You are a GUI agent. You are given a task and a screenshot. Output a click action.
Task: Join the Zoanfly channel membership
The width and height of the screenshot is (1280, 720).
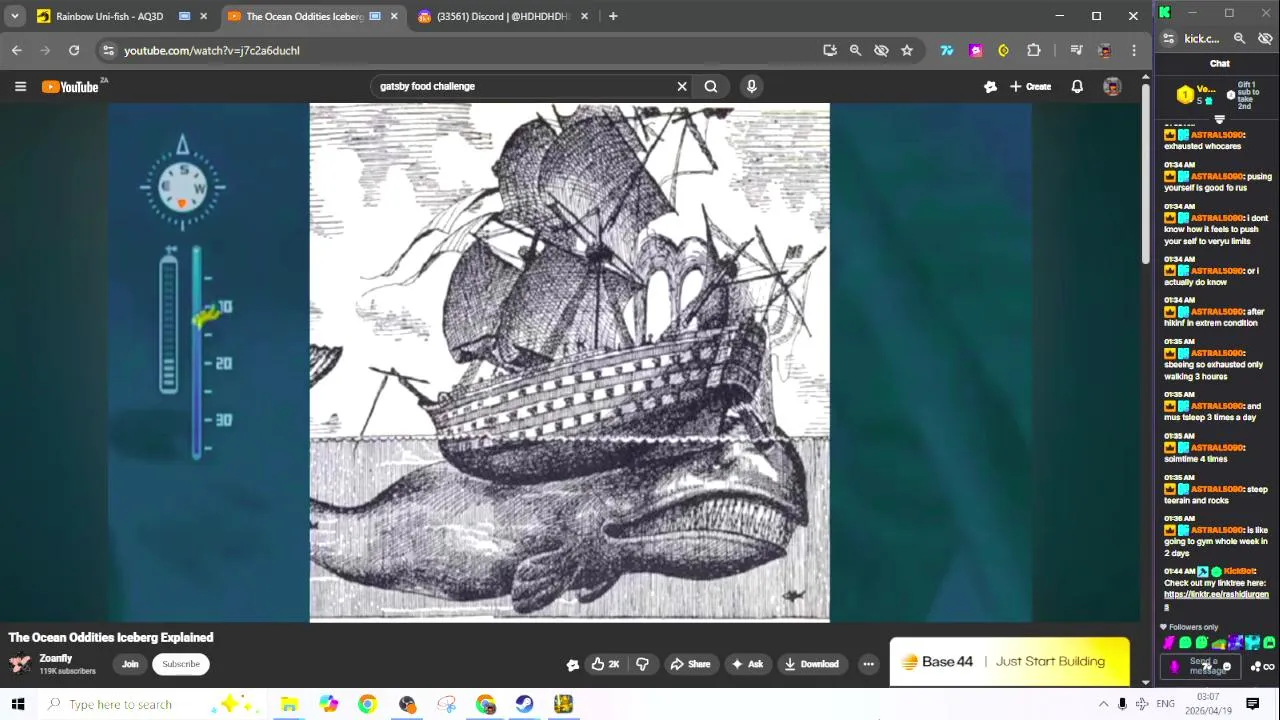click(x=130, y=664)
